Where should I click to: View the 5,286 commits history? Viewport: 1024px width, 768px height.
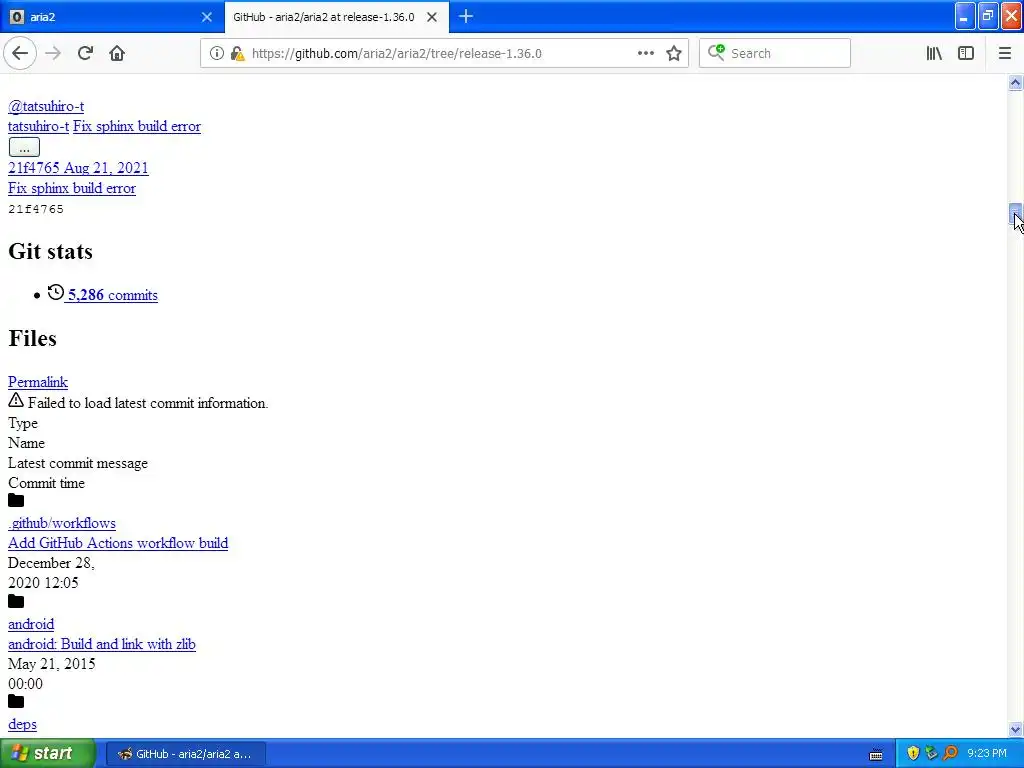pos(112,295)
